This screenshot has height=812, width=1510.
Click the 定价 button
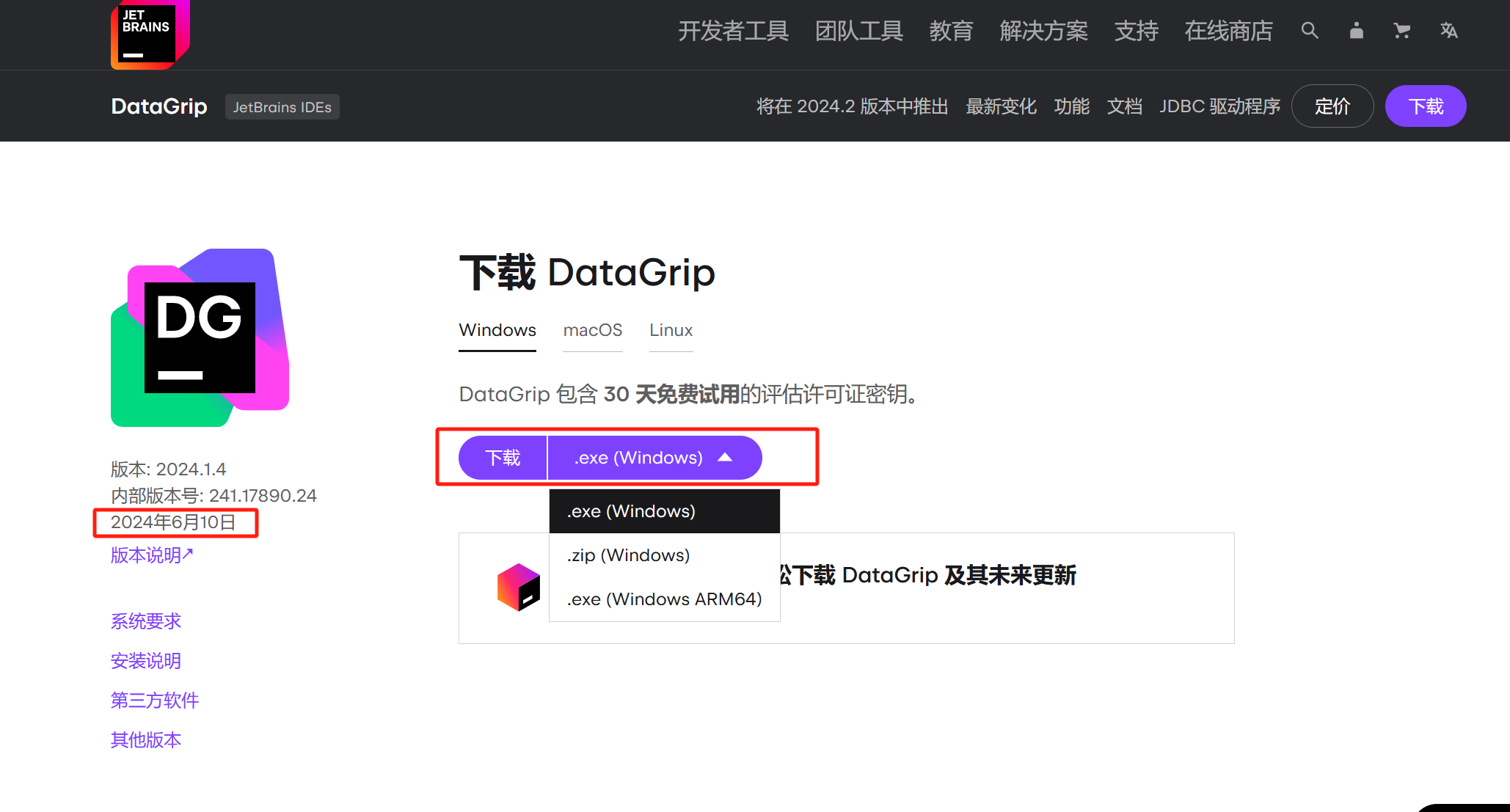(1332, 106)
